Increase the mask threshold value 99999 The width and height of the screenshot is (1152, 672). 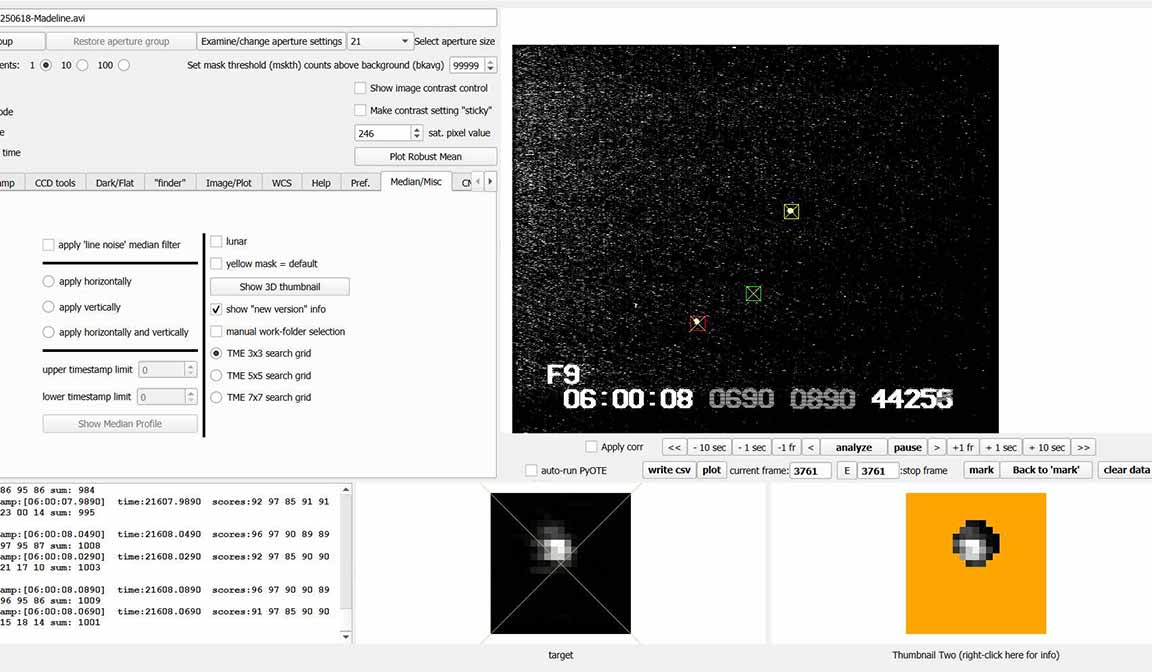(x=490, y=61)
